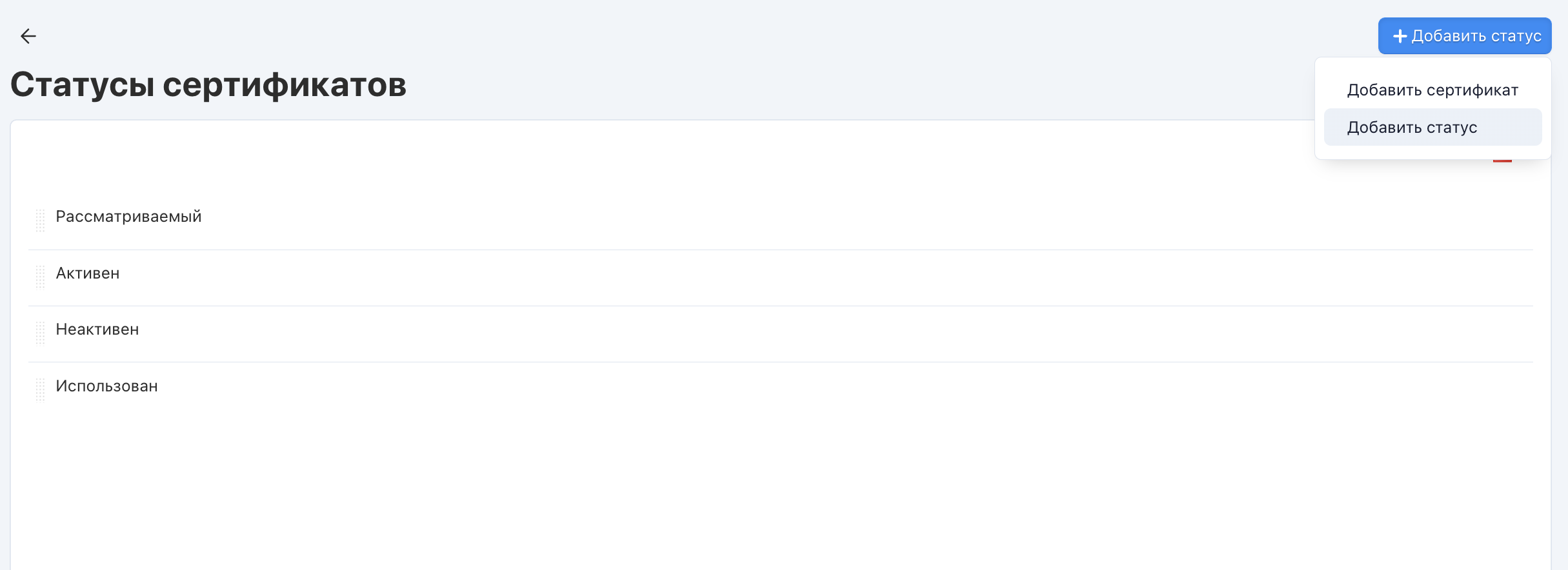Click the Неактивен status name
Viewport: 1568px width, 570px height.
point(97,329)
